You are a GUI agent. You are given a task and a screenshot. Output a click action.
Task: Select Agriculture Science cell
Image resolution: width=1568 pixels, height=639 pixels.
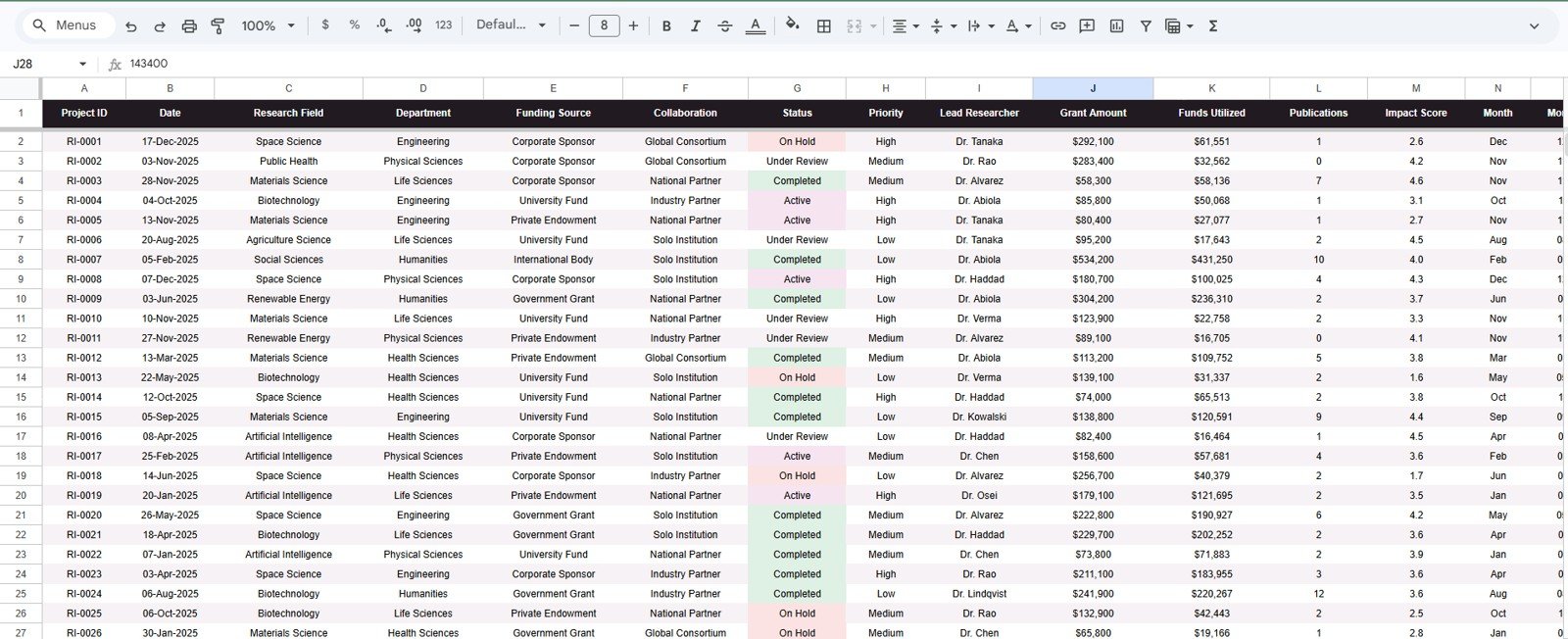click(288, 240)
